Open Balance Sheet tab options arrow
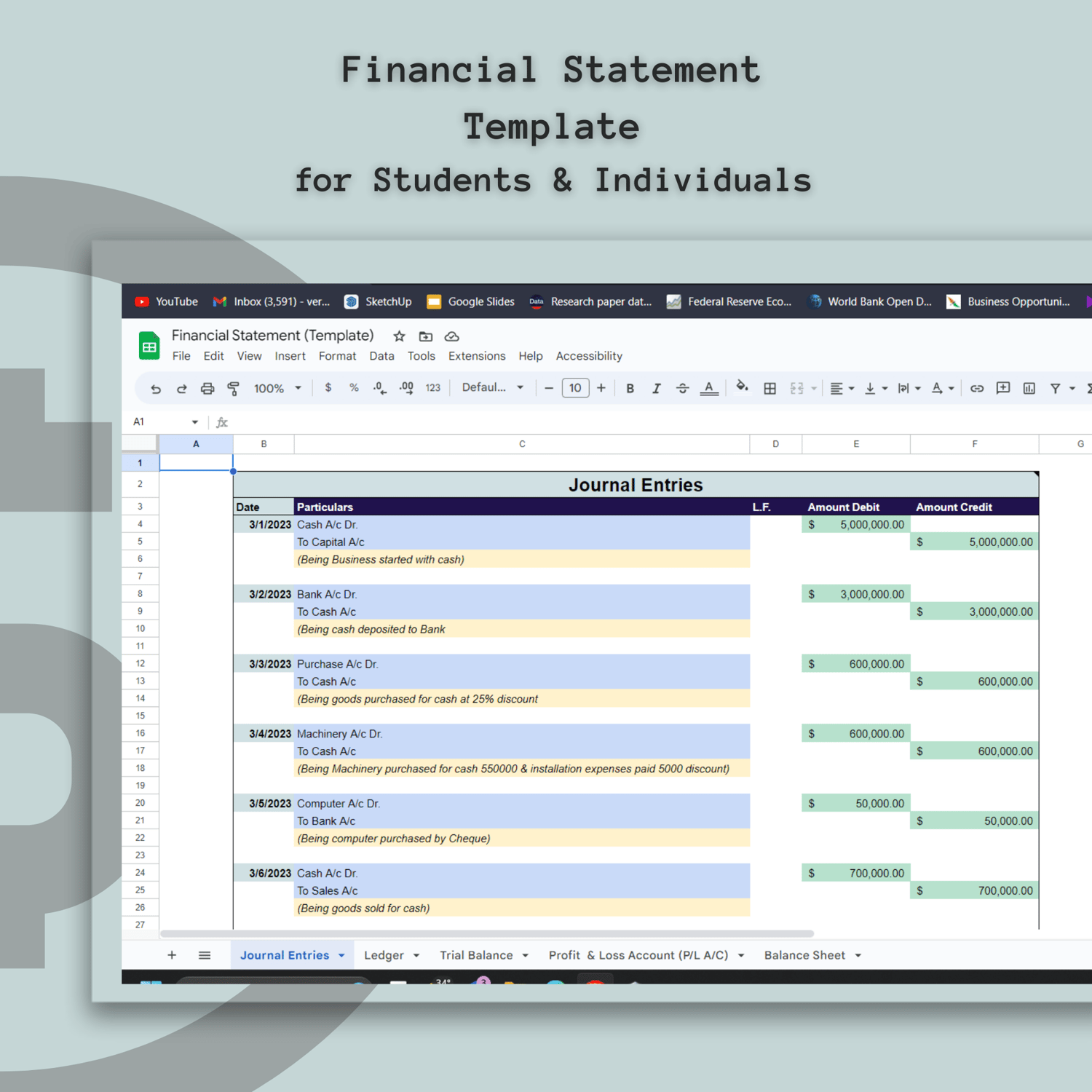Image resolution: width=1092 pixels, height=1092 pixels. [x=858, y=956]
